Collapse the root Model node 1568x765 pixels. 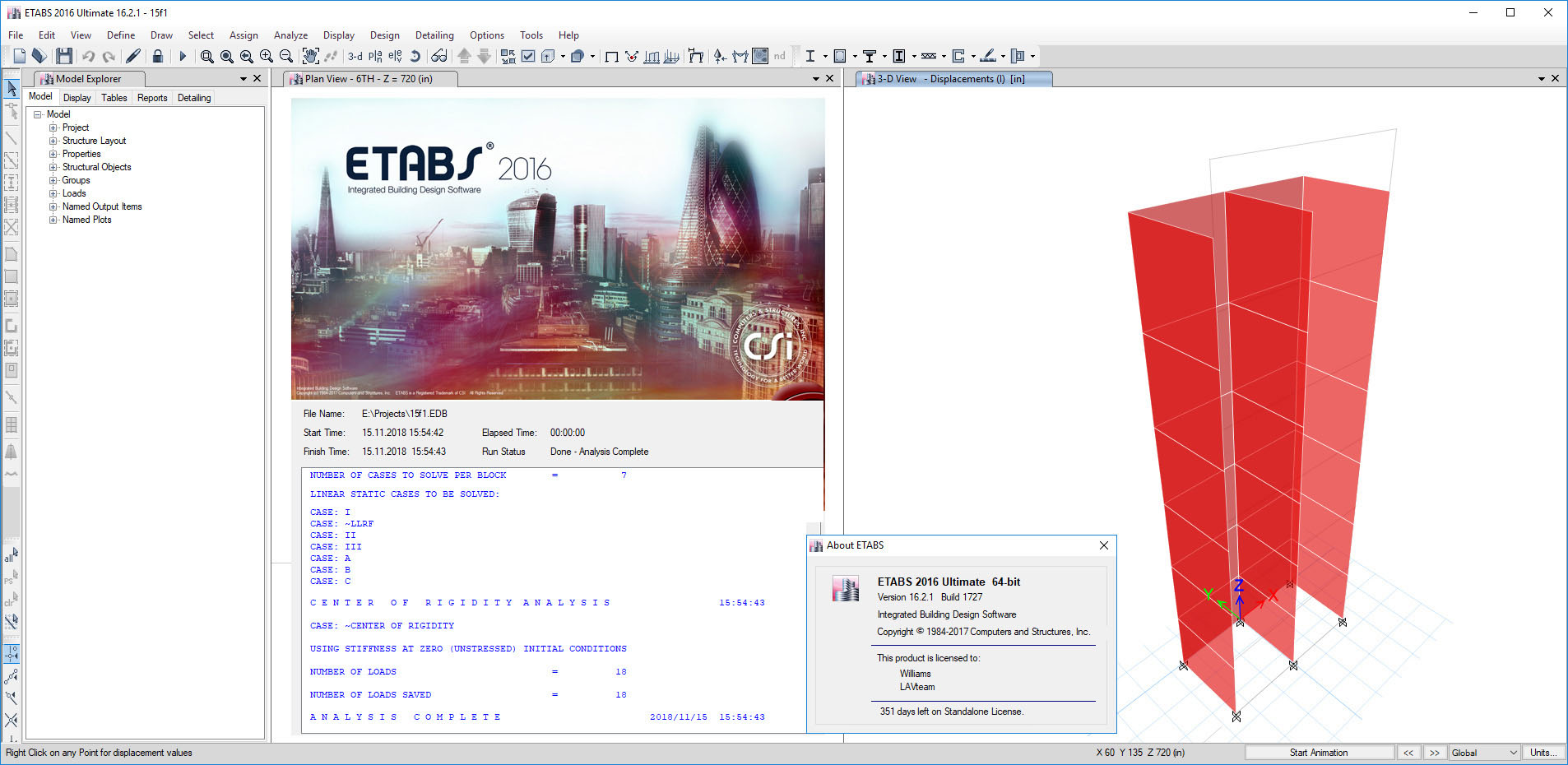click(x=37, y=114)
